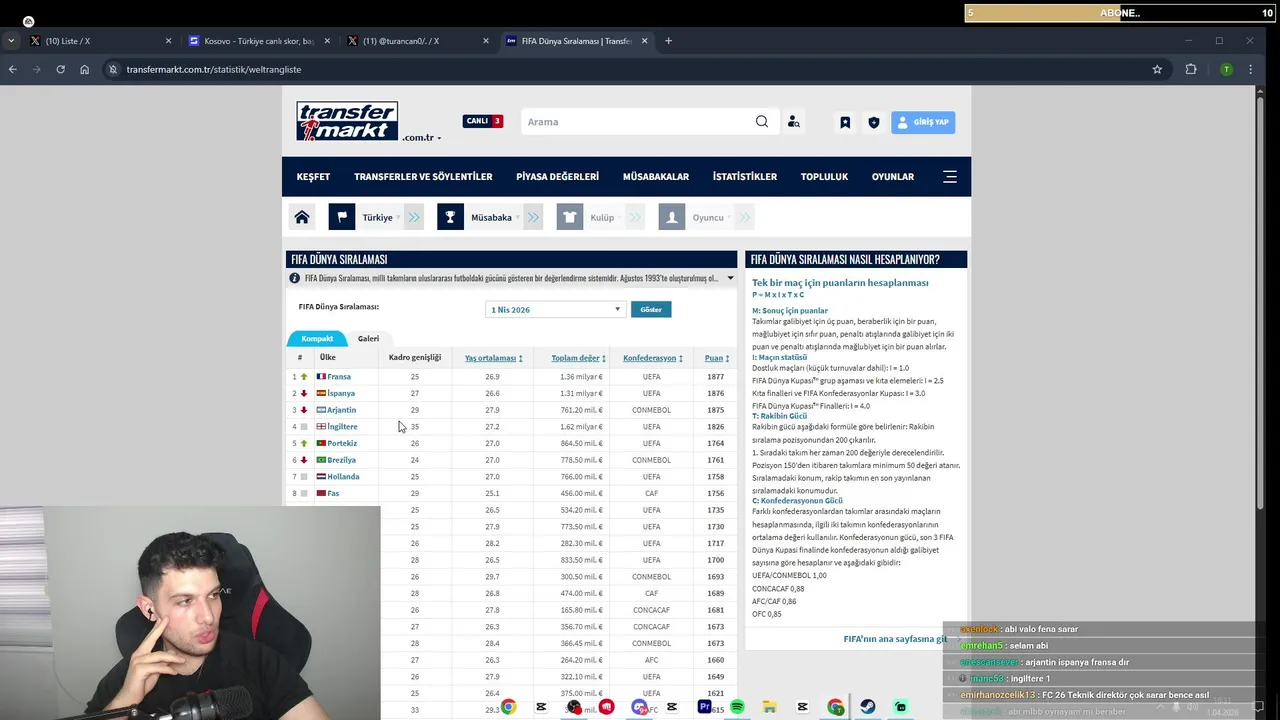Open the Piyasa Değerleri menu

pos(557,176)
